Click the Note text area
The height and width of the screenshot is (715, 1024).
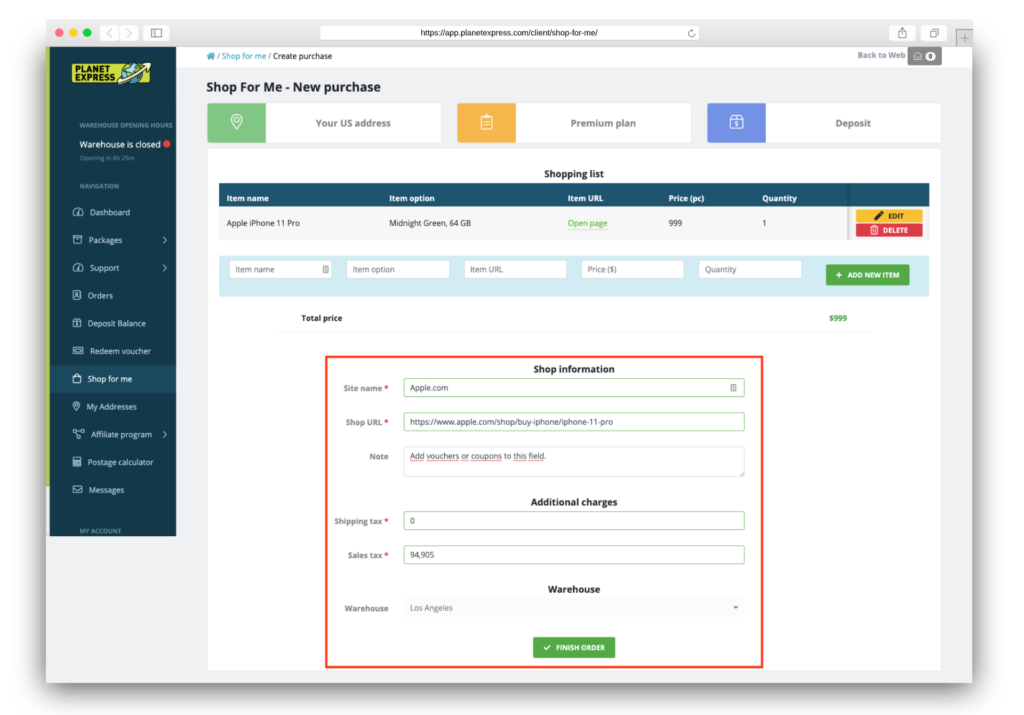[574, 462]
